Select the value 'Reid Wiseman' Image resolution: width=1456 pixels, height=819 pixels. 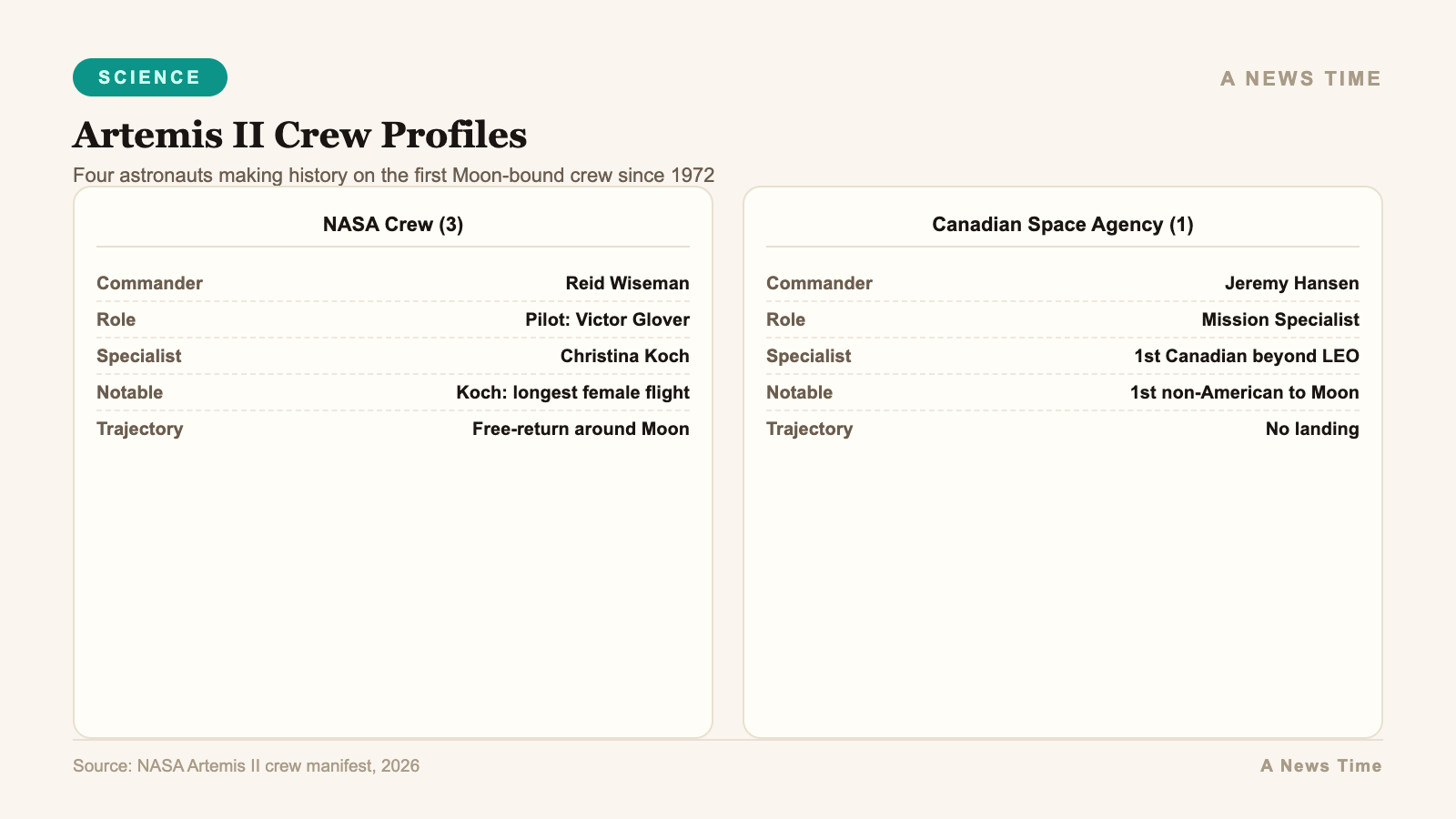(627, 283)
